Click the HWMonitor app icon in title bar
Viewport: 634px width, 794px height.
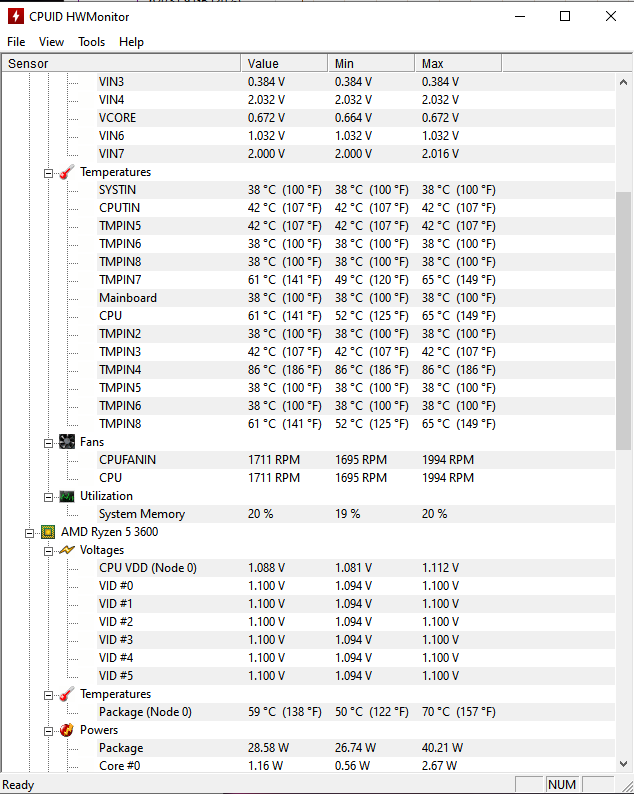pyautogui.click(x=16, y=16)
